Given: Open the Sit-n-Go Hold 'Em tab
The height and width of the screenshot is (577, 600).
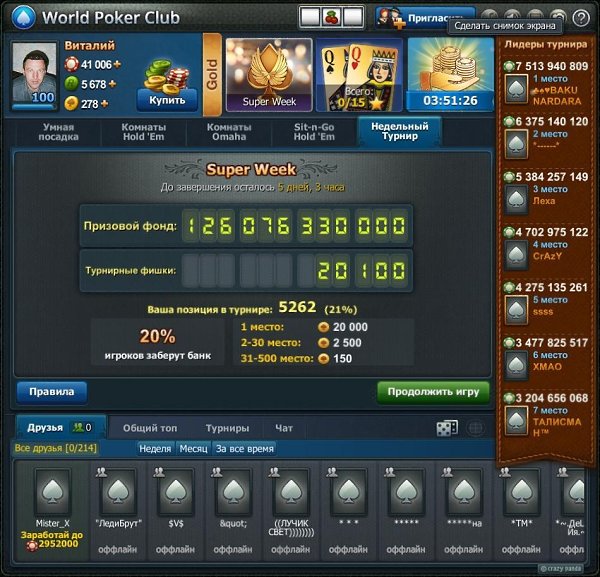Looking at the screenshot, I should 313,132.
